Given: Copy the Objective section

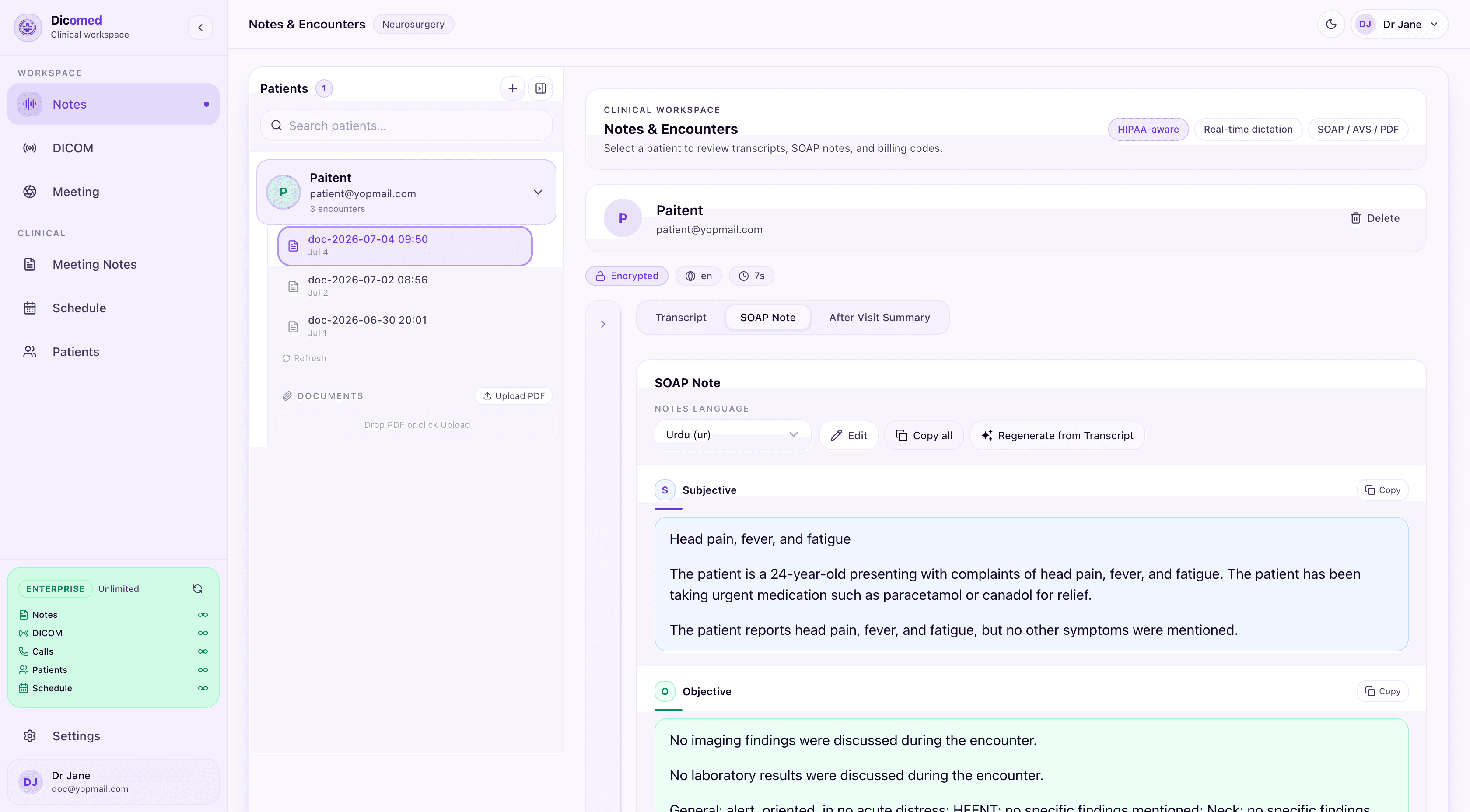Looking at the screenshot, I should point(1382,692).
